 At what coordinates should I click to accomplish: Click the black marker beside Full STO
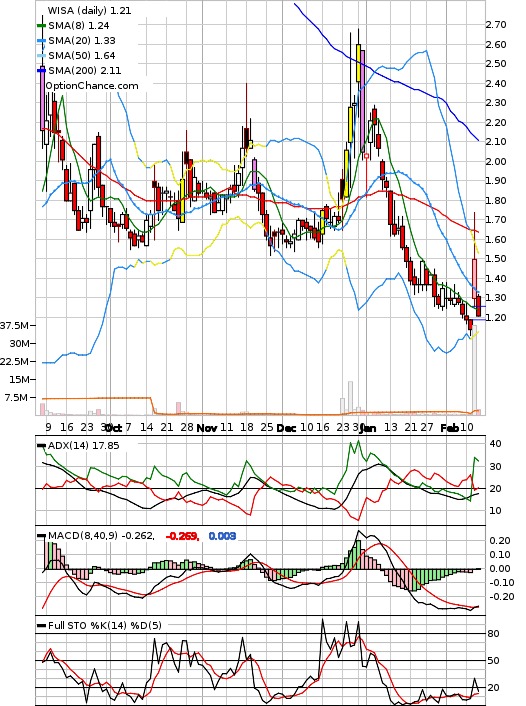[x=41, y=625]
